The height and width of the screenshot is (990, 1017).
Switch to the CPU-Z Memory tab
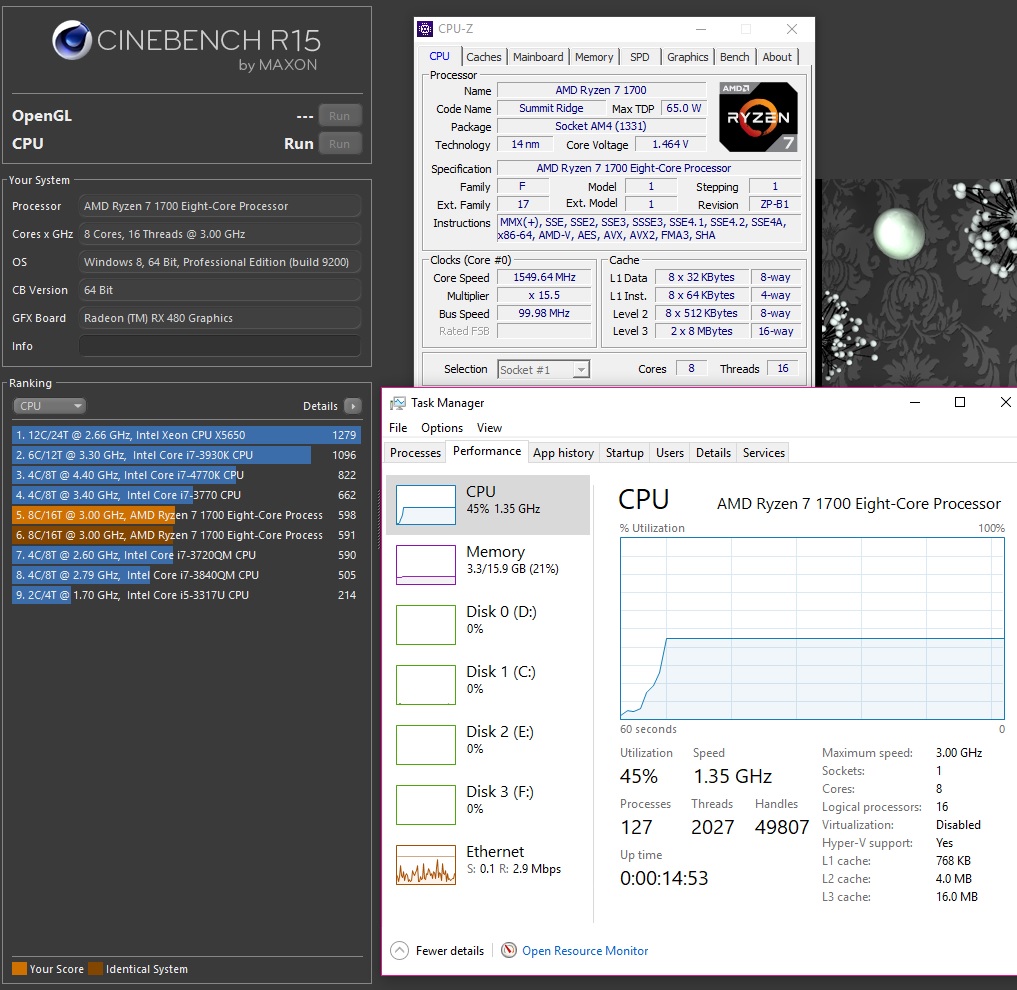[x=593, y=57]
